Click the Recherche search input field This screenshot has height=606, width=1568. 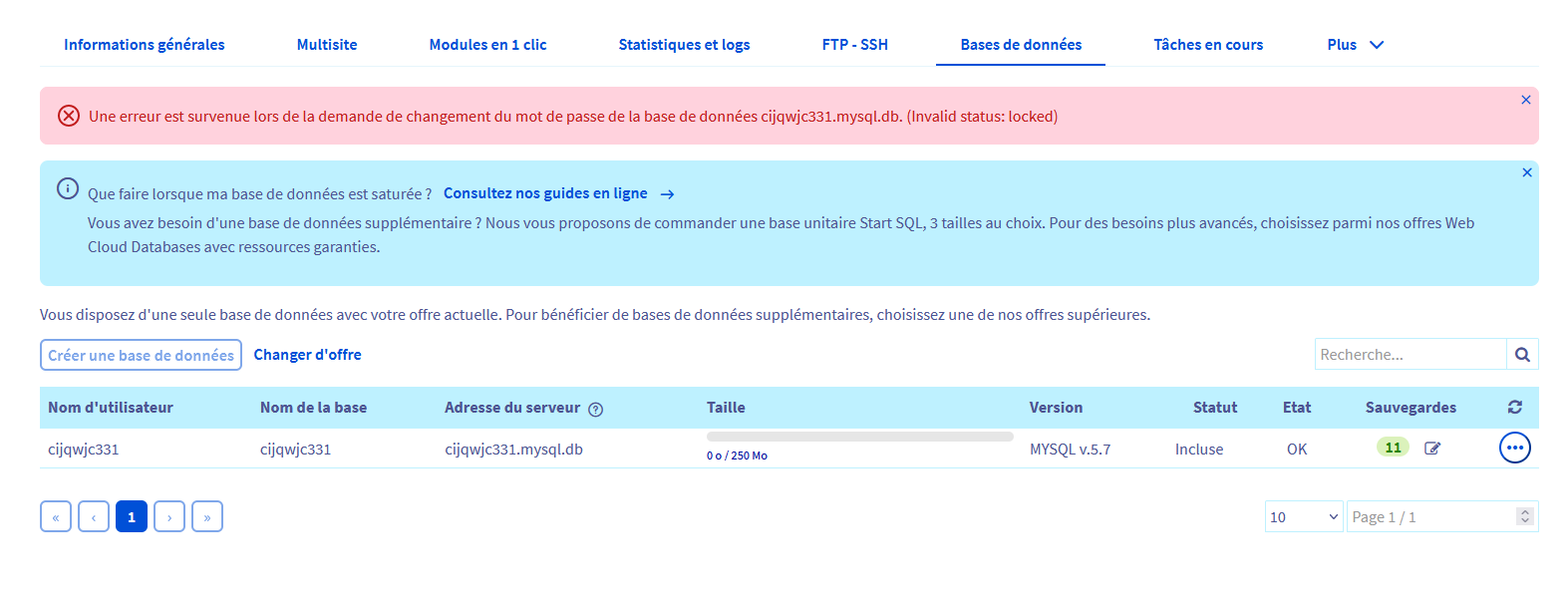click(1410, 355)
